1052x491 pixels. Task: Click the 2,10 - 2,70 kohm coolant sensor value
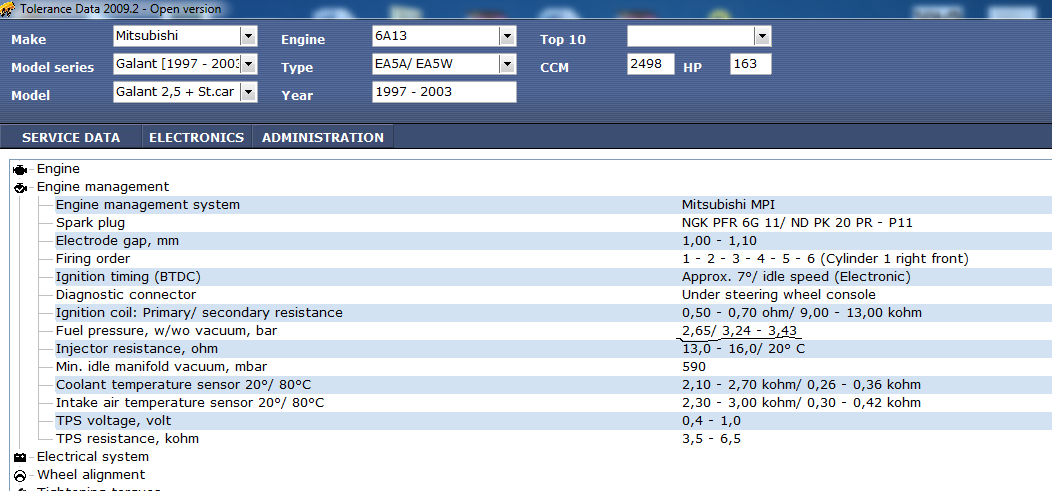tap(801, 385)
